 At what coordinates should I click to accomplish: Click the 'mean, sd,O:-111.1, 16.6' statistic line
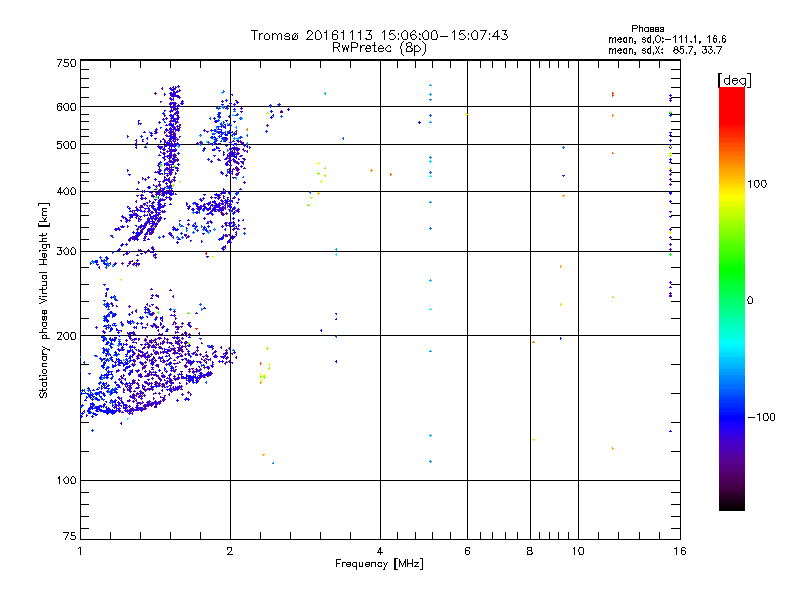[x=667, y=39]
